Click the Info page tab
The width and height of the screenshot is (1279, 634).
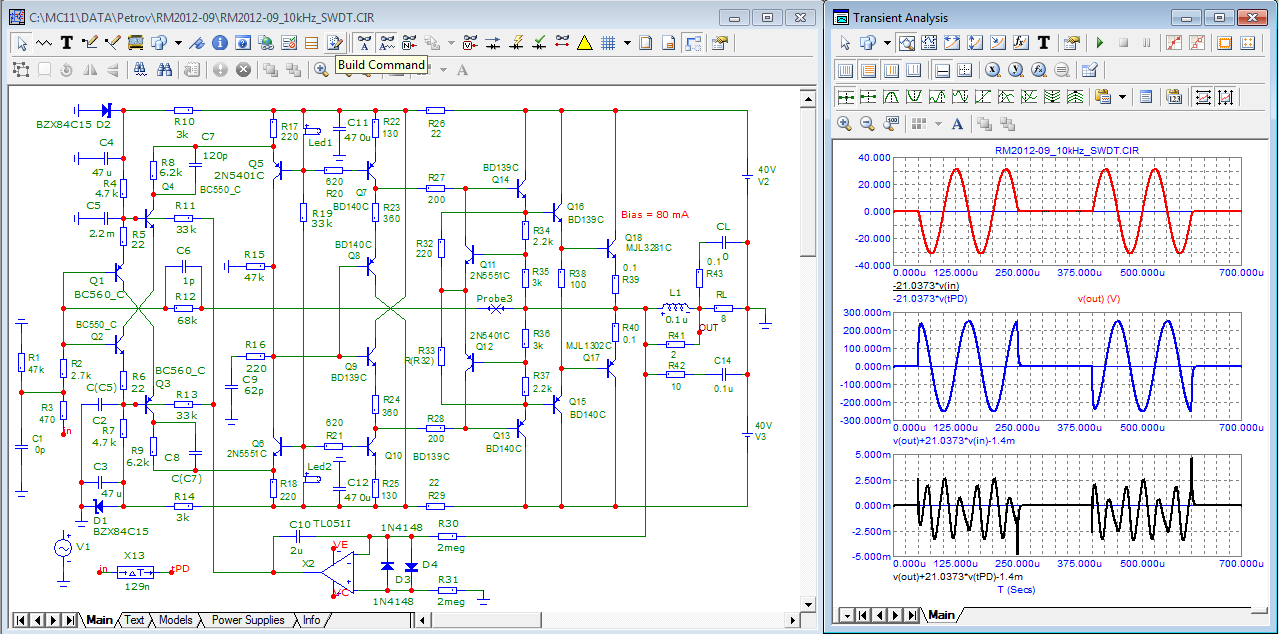pos(312,620)
